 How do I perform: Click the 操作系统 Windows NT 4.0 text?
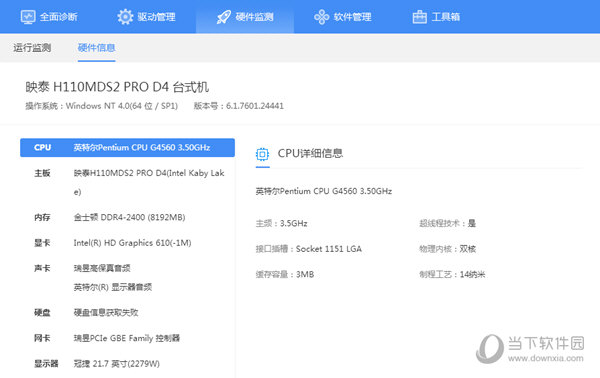pyautogui.click(x=102, y=106)
